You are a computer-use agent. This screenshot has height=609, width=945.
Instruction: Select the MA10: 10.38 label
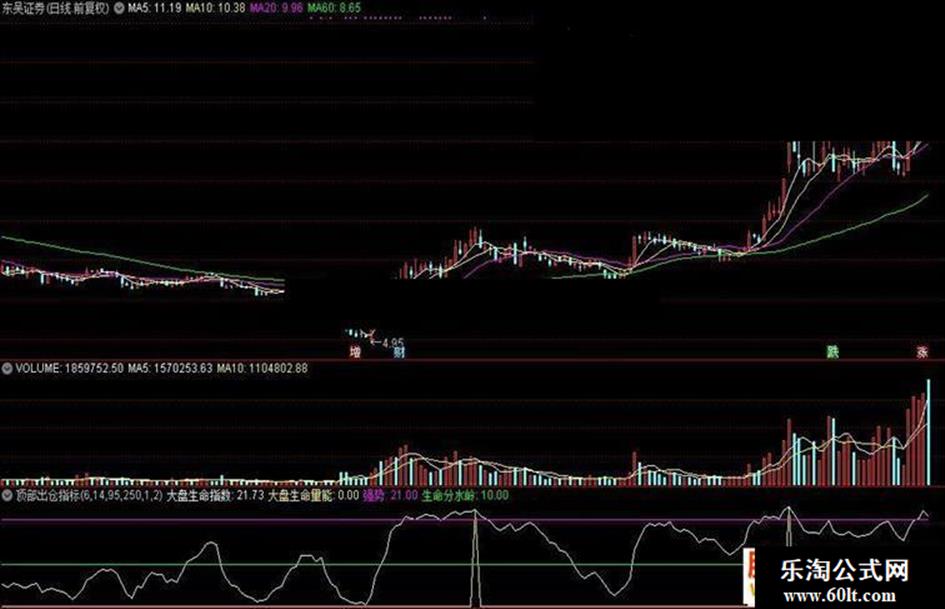point(215,8)
